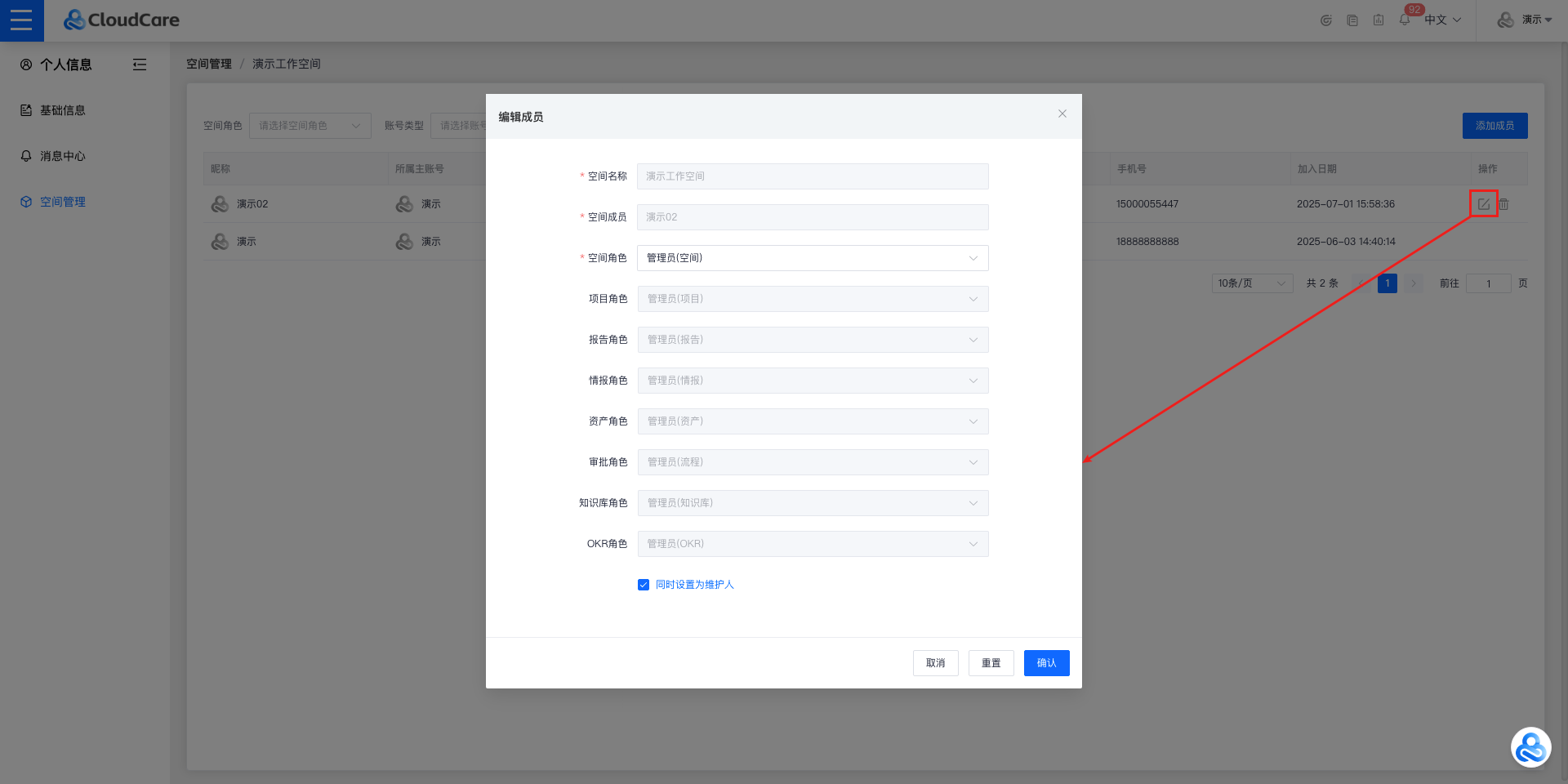Uncheck the 同时设置为维护人 checkbox
Viewport: 1568px width, 784px height.
644,585
